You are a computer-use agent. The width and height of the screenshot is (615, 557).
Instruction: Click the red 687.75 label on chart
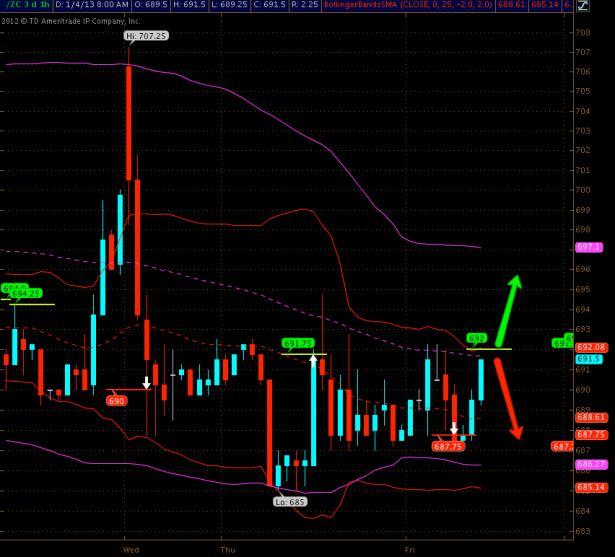coord(447,447)
